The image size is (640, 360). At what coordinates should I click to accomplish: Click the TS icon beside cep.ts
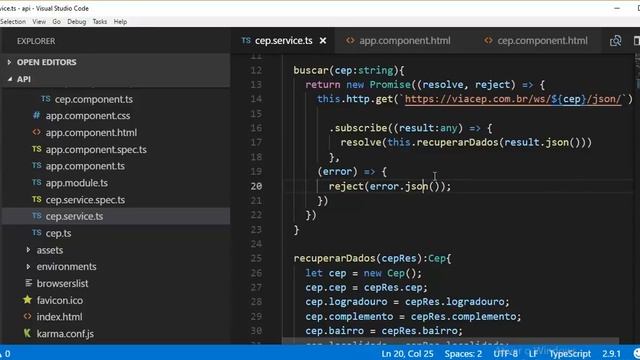tap(37, 232)
